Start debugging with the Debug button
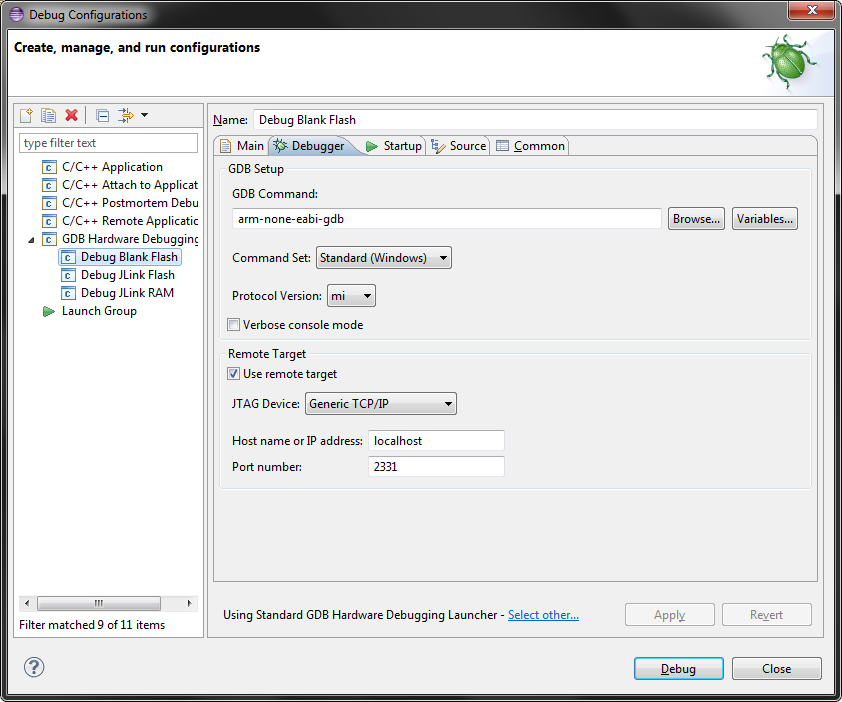The height and width of the screenshot is (702, 842). pos(678,668)
